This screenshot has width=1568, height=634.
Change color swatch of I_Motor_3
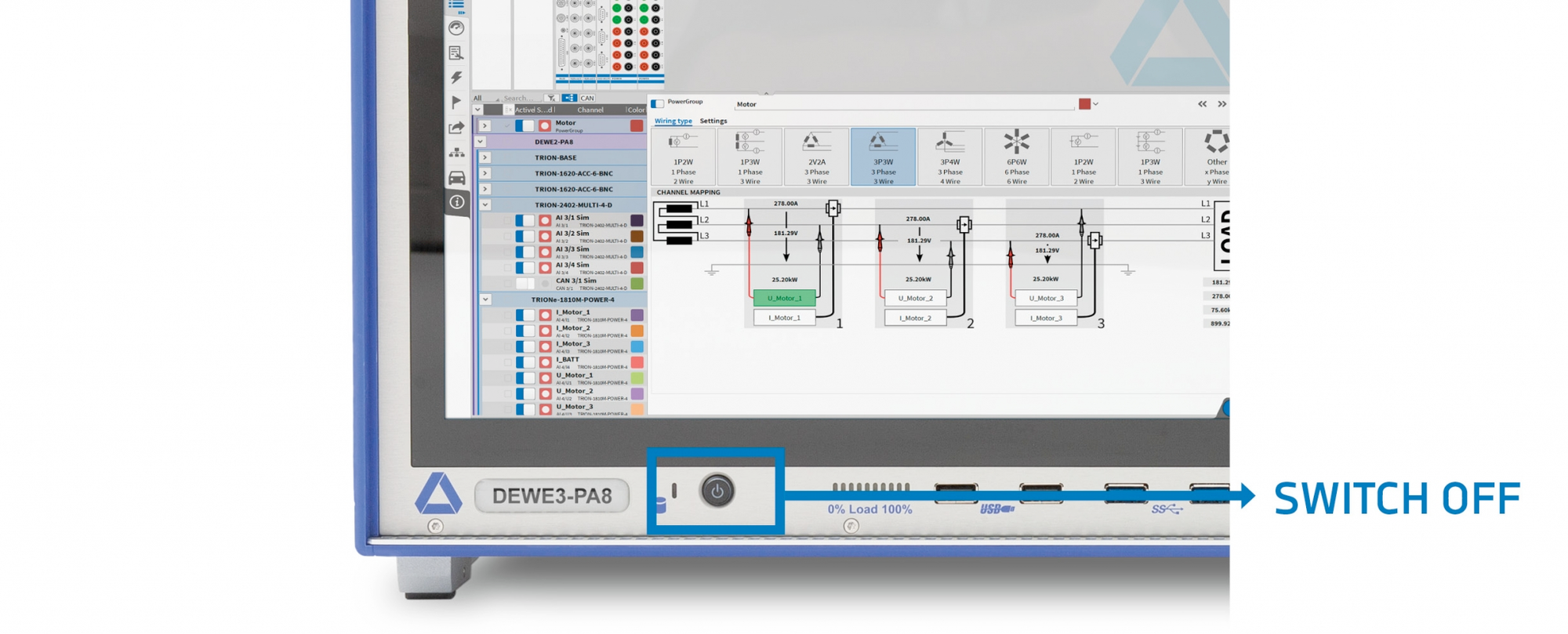(x=637, y=346)
